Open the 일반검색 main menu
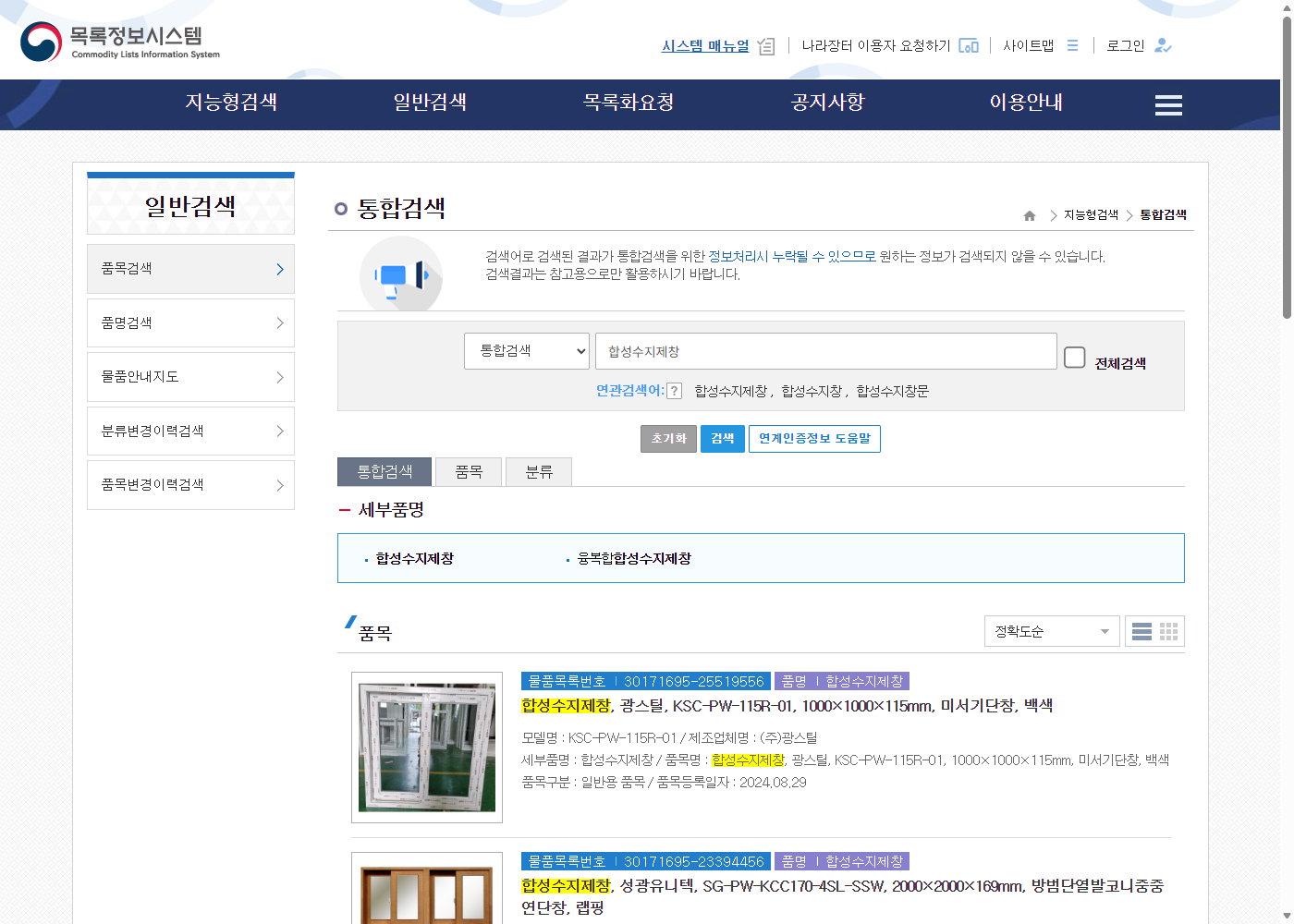Image resolution: width=1294 pixels, height=924 pixels. pos(430,103)
